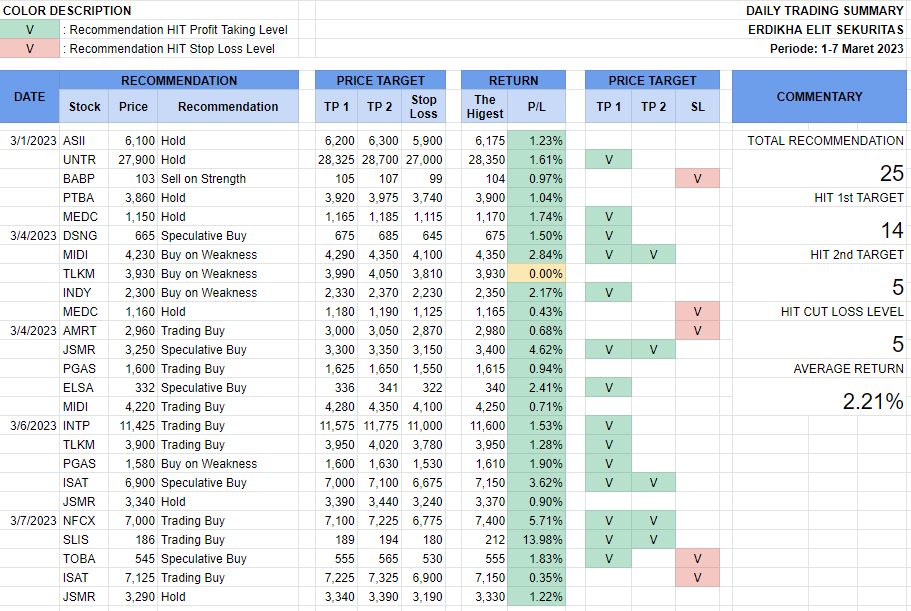Select the COMMENTARY header cell
911x611 pixels.
pyautogui.click(x=819, y=97)
